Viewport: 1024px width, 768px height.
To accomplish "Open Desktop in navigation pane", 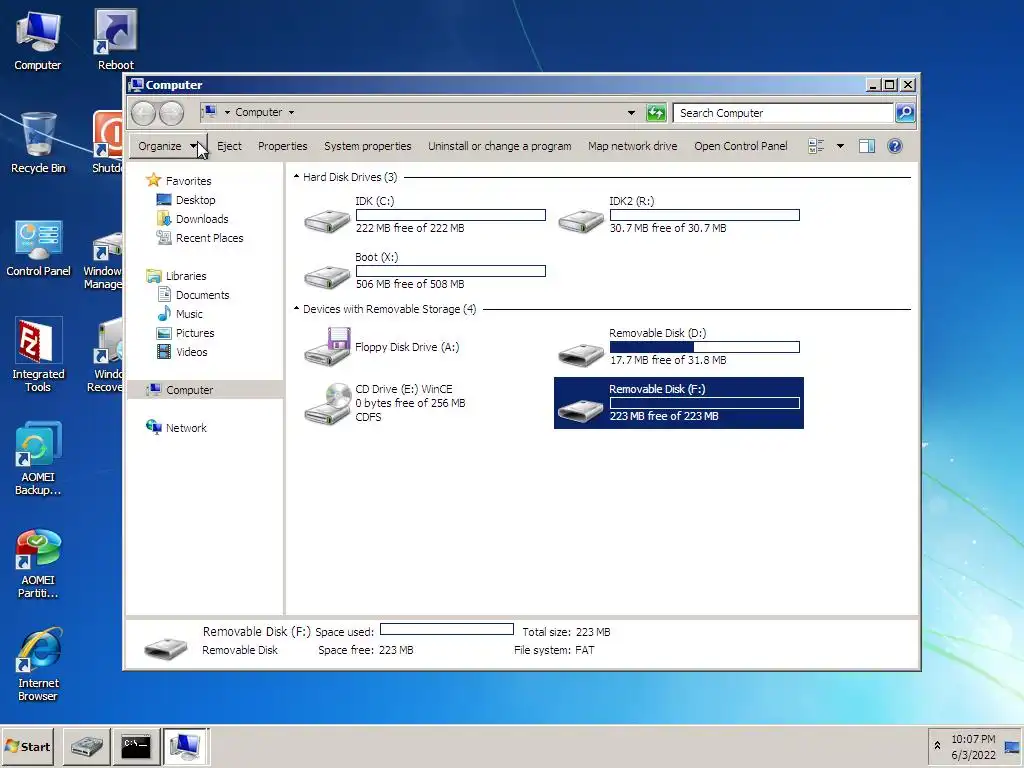I will coord(195,200).
